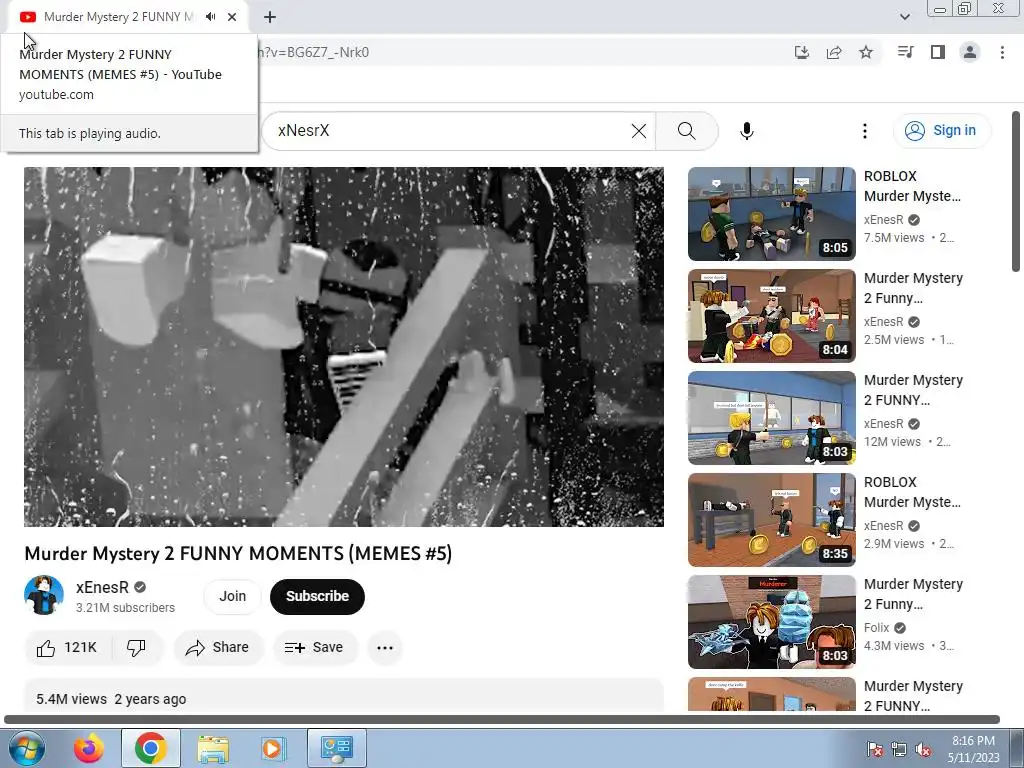Image resolution: width=1024 pixels, height=768 pixels.
Task: Open the 8:35 ROBLOX Murder Mystery thumbnail
Action: pyautogui.click(x=771, y=519)
